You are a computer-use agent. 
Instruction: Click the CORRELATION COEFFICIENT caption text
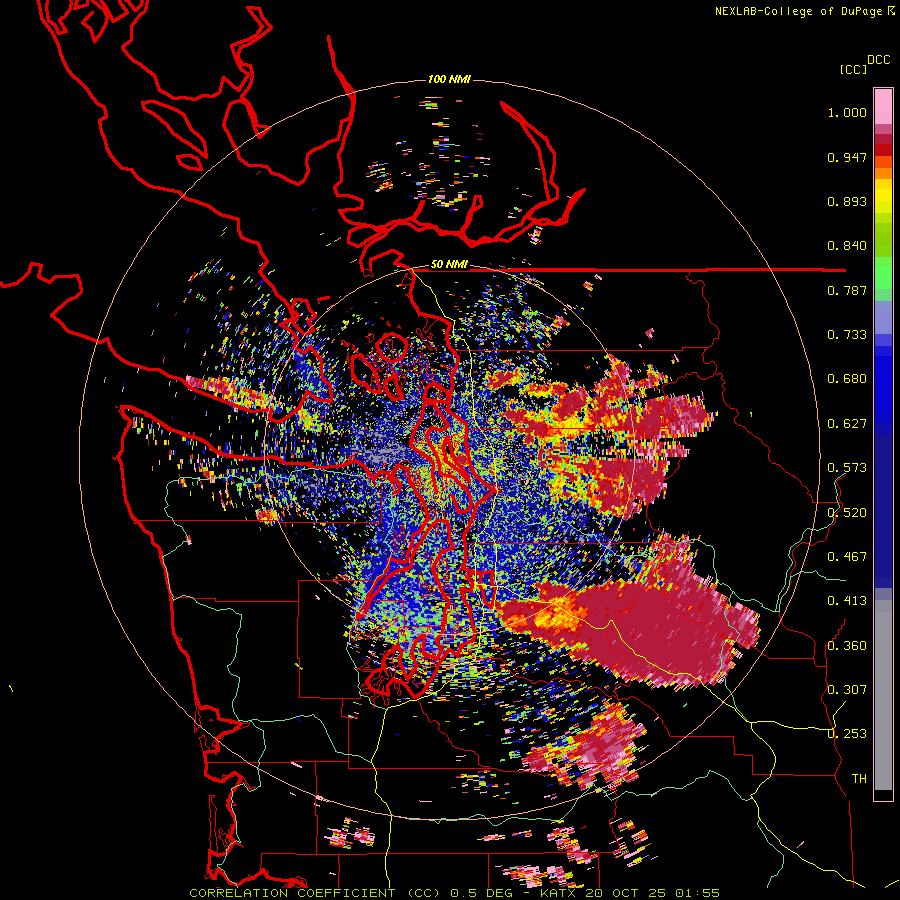293,893
